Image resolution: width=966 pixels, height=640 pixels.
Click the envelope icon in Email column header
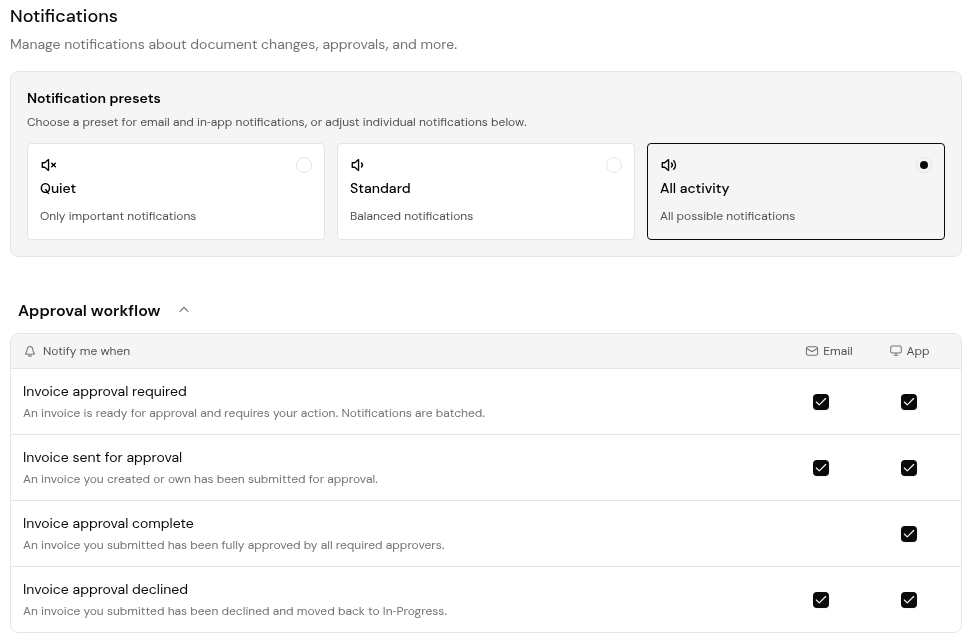tap(812, 351)
